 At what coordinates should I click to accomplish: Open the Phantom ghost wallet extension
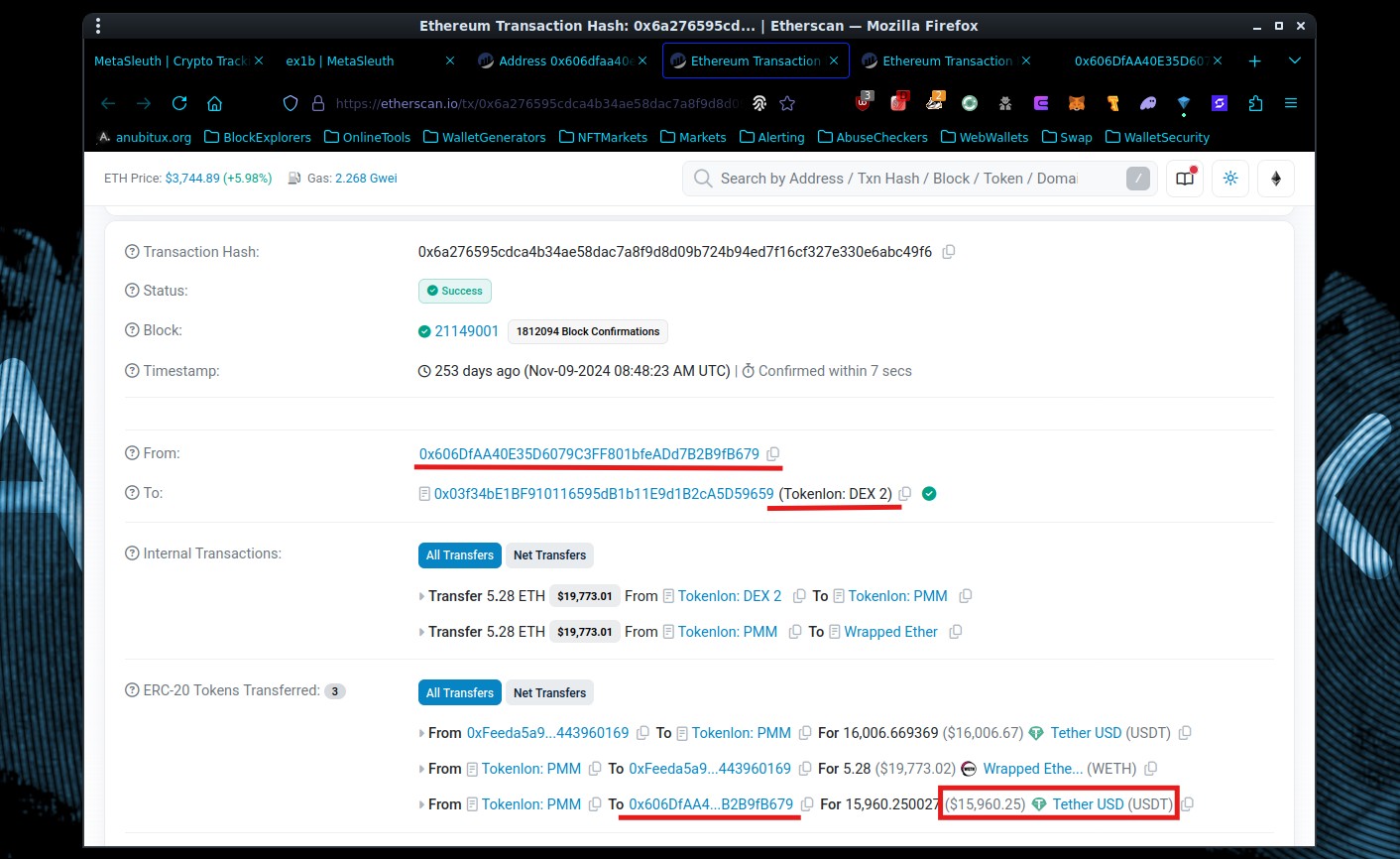click(1148, 103)
